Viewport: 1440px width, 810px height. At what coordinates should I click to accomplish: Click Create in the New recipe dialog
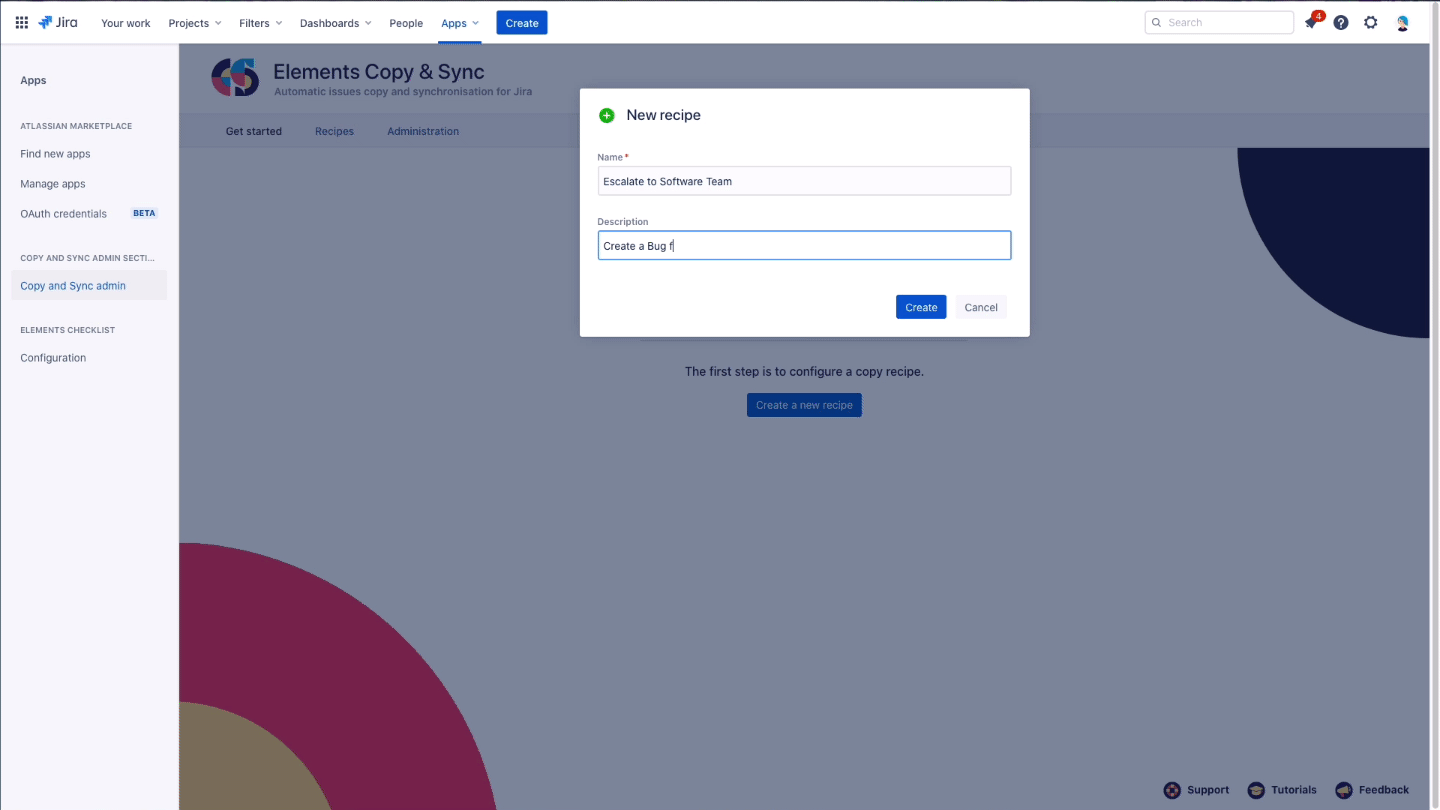coord(921,307)
